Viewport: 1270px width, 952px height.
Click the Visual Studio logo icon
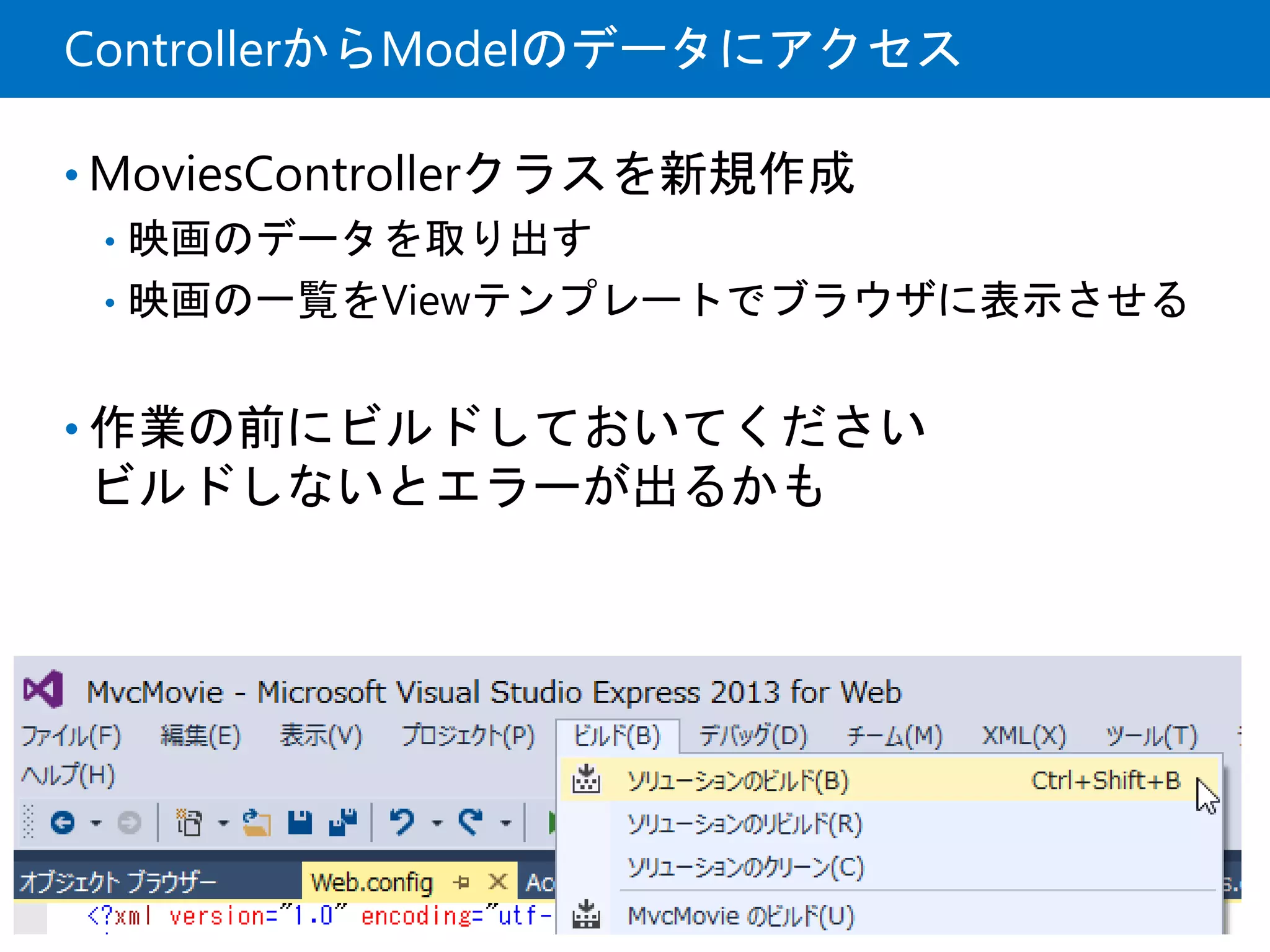pos(43,689)
